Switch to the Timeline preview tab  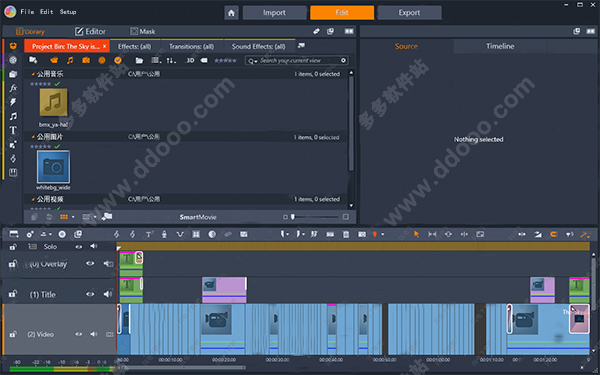[500, 46]
